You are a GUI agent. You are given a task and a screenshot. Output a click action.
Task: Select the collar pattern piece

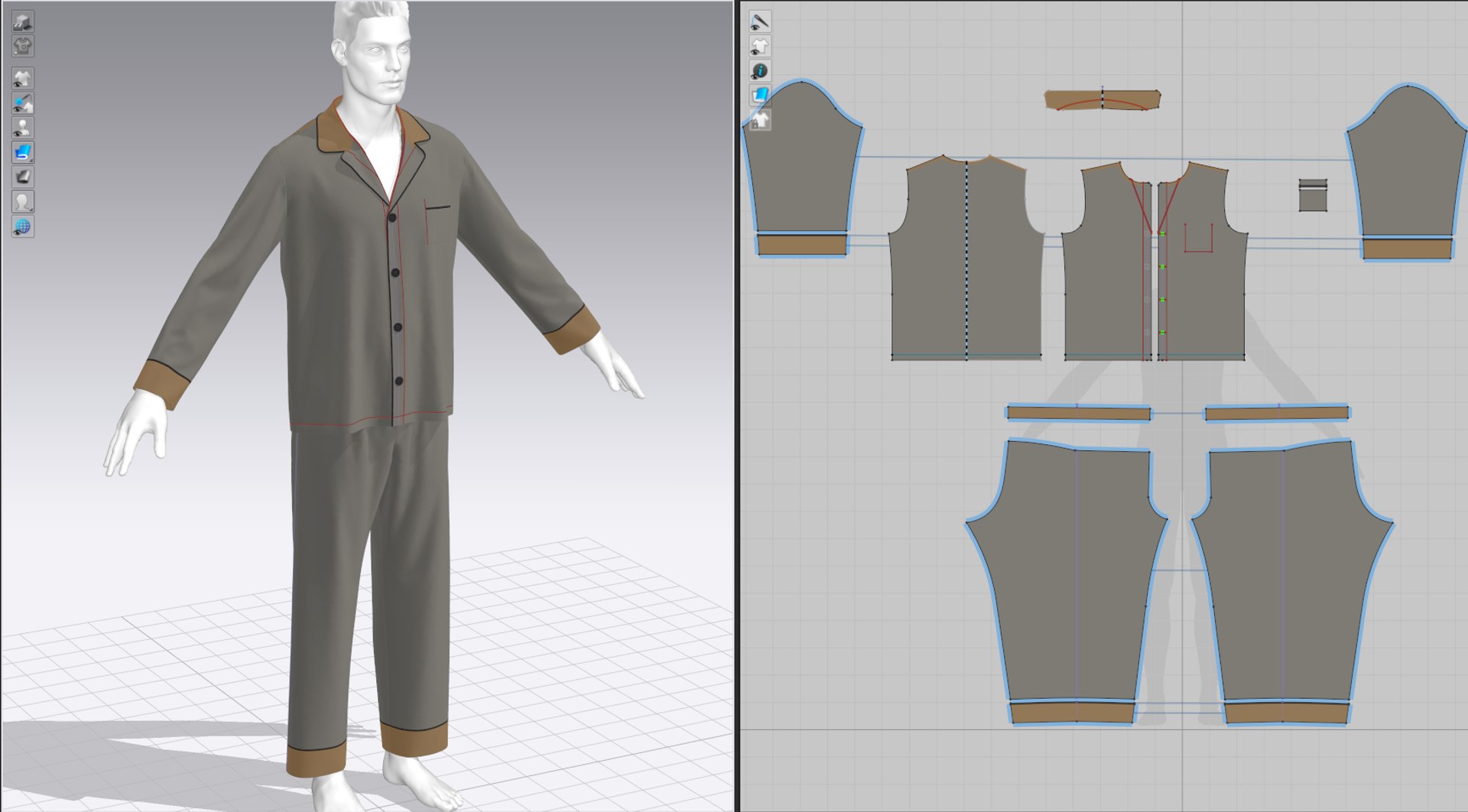(x=1103, y=99)
